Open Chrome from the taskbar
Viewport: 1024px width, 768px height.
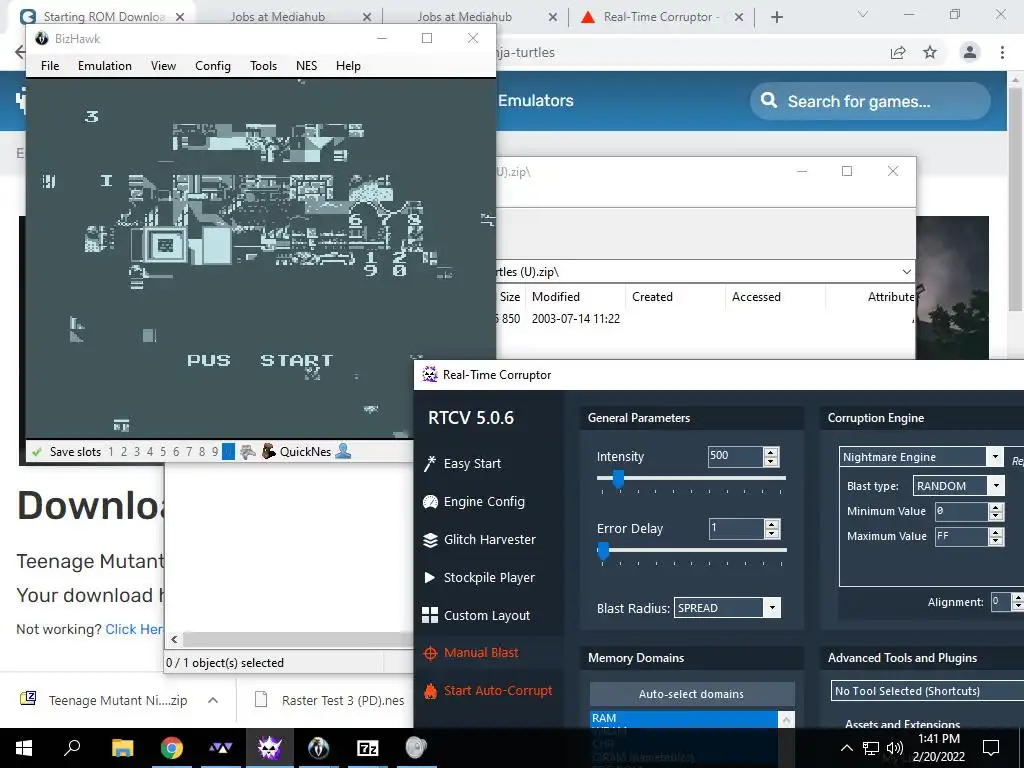coord(172,748)
